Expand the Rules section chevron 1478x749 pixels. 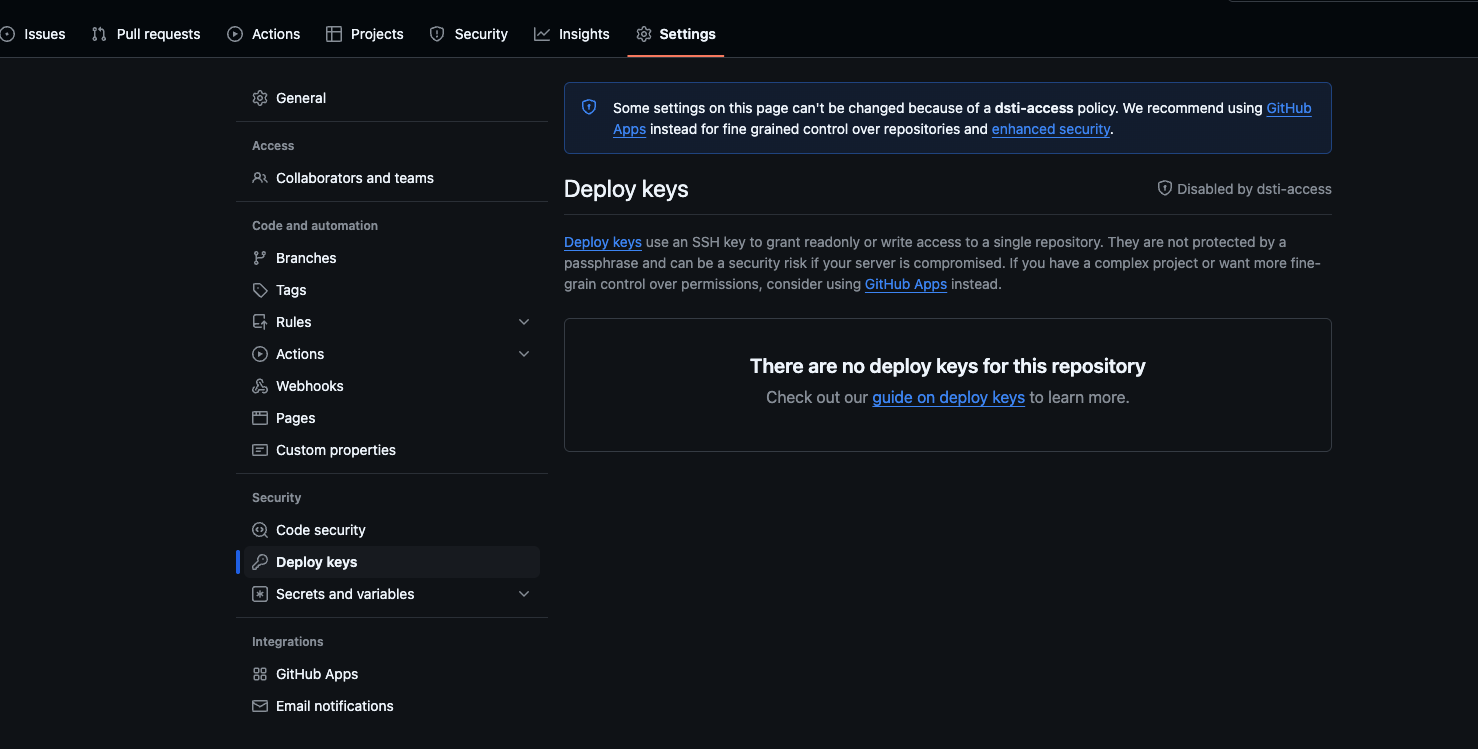(x=524, y=322)
